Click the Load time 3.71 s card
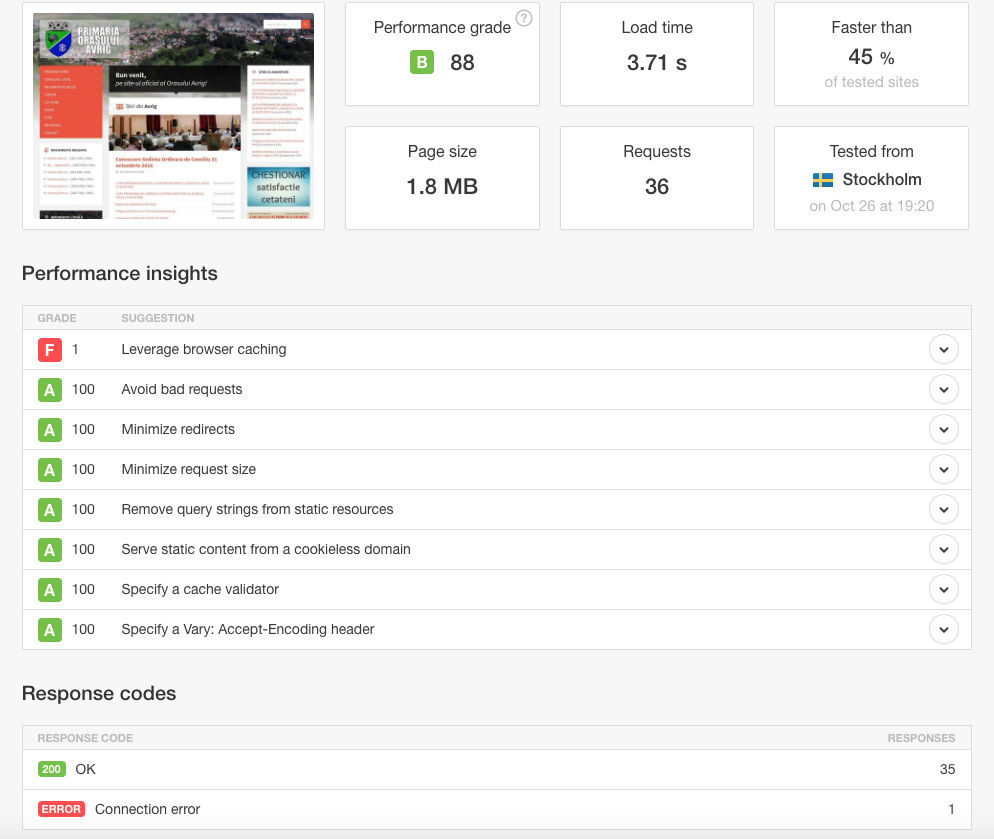 coord(657,54)
